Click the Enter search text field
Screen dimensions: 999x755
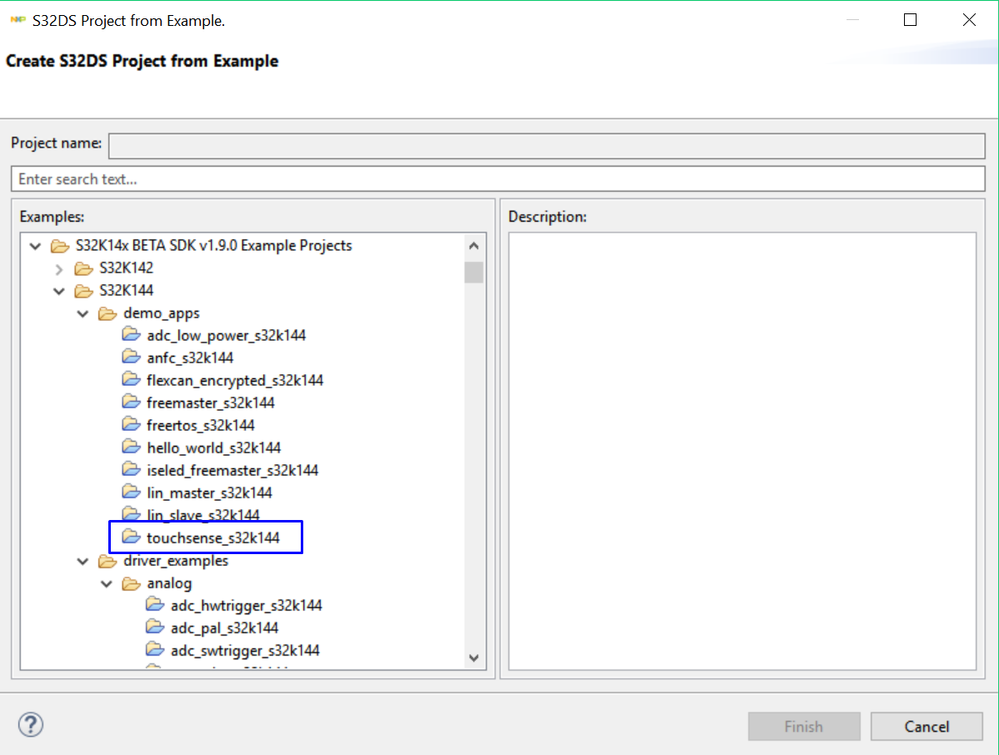(497, 179)
